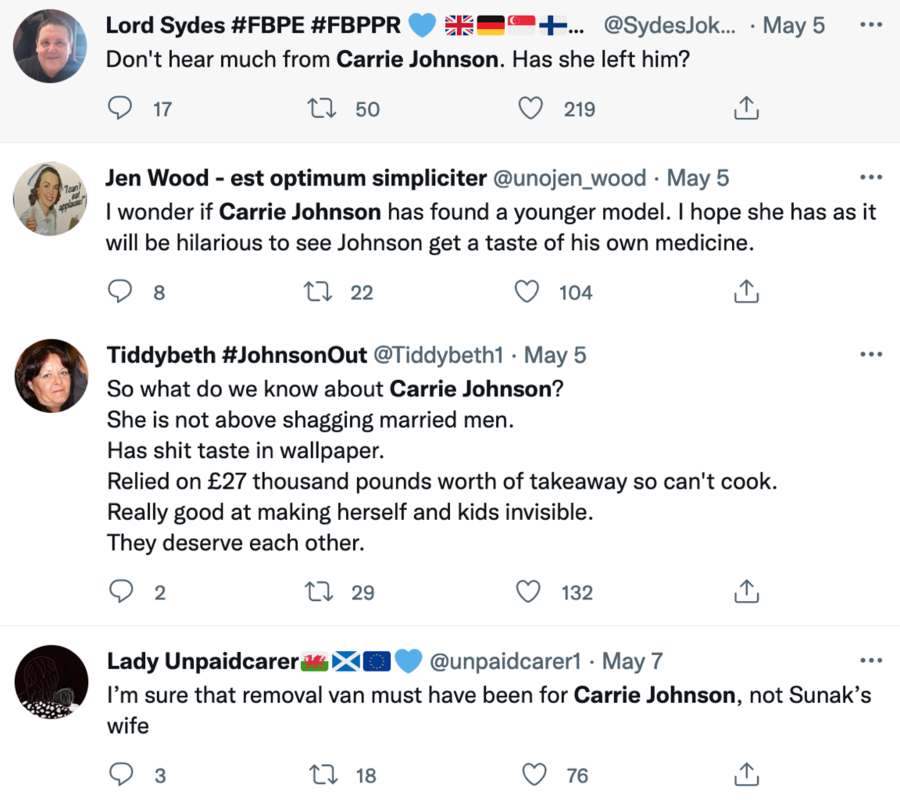Retweet Lady Unpaidcarer's removal van tweet

click(321, 775)
